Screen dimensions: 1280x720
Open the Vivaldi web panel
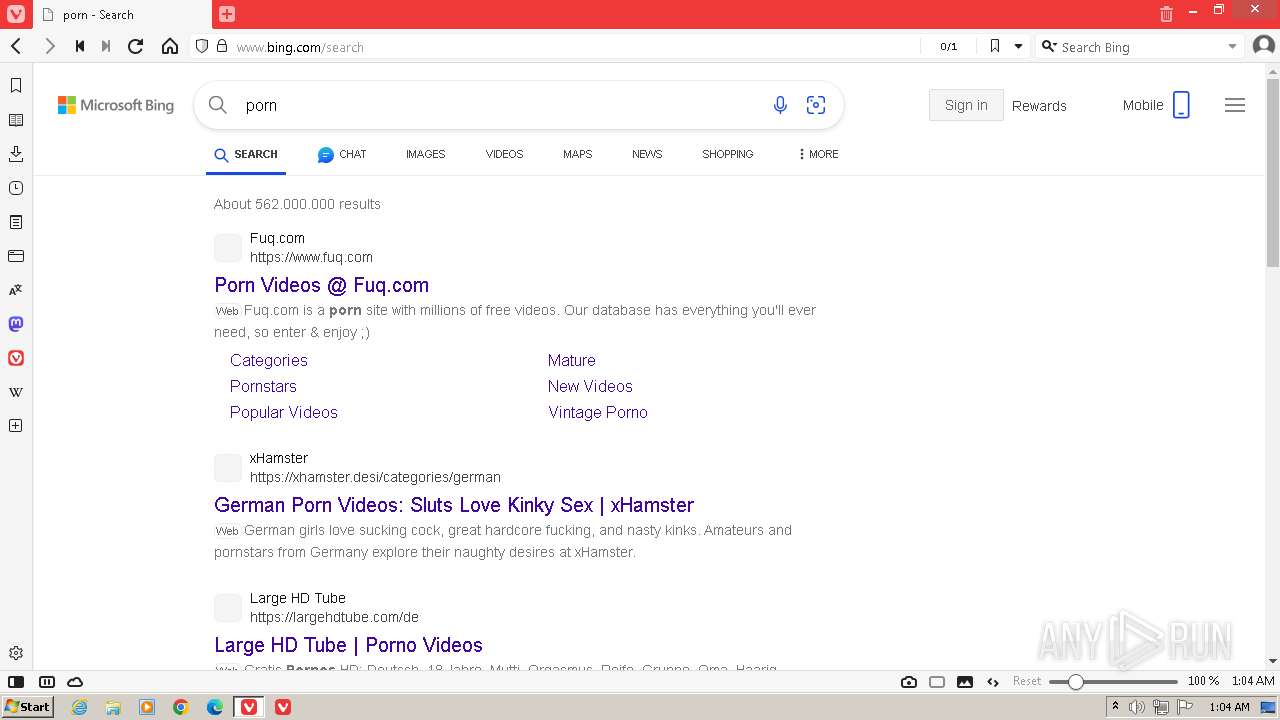(x=16, y=358)
